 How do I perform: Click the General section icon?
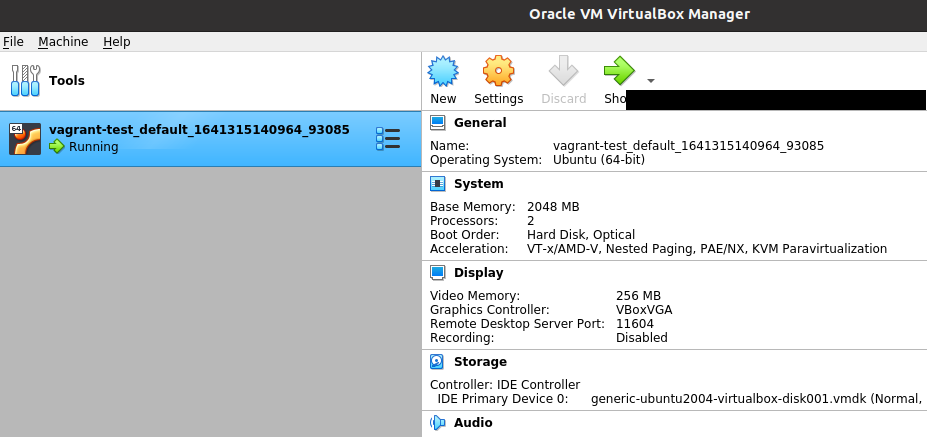(437, 123)
